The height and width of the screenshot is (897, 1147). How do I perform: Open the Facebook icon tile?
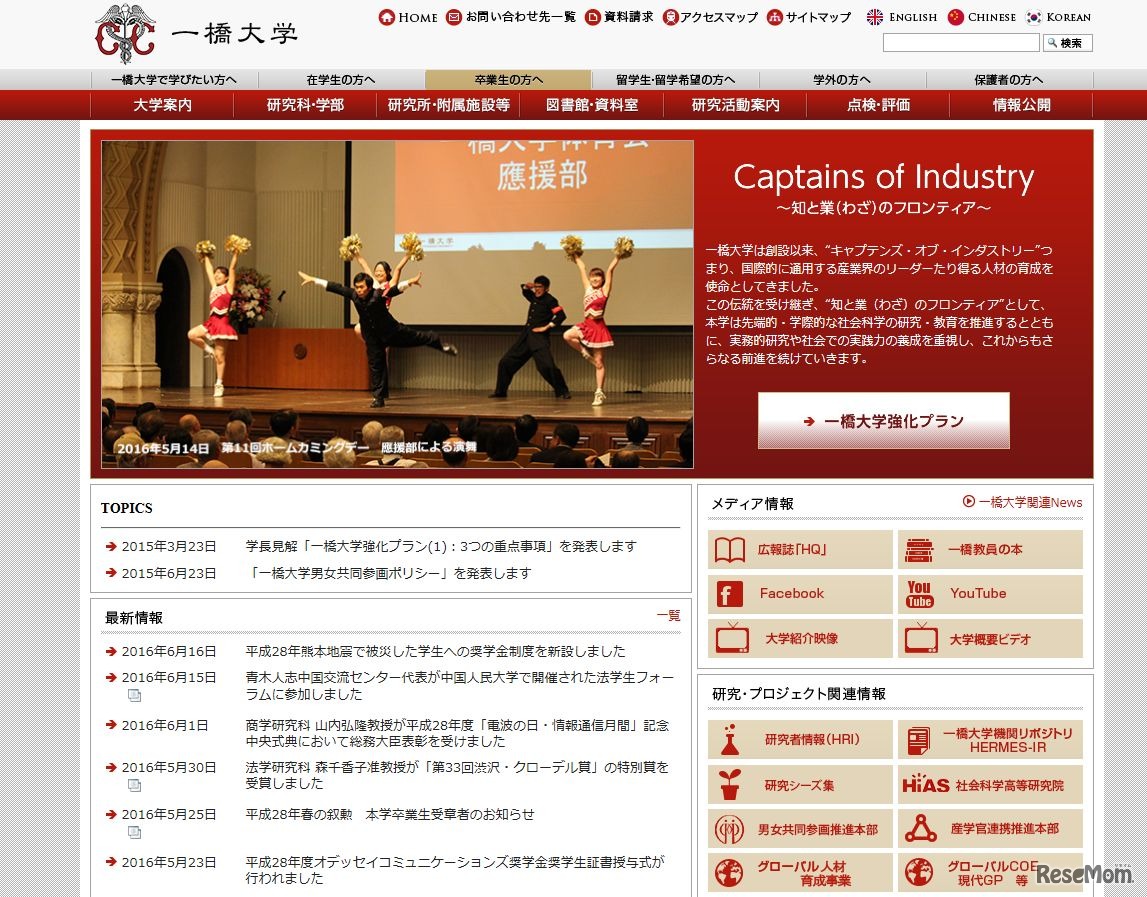pos(800,594)
